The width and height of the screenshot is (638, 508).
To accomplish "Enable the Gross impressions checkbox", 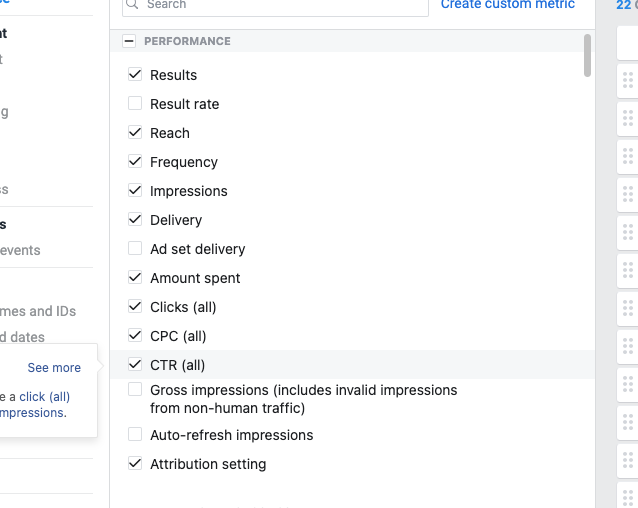I will (135, 390).
